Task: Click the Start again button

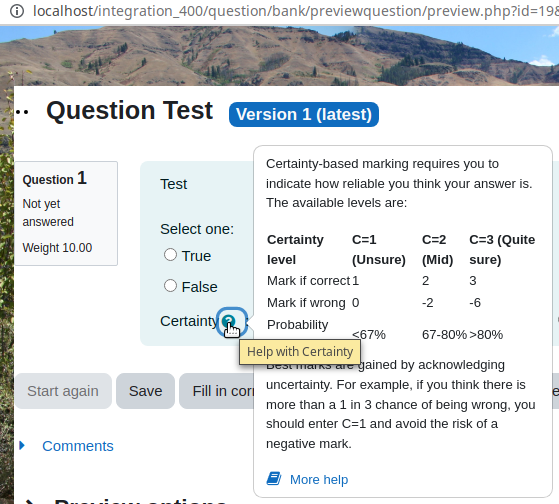Action: [63, 391]
